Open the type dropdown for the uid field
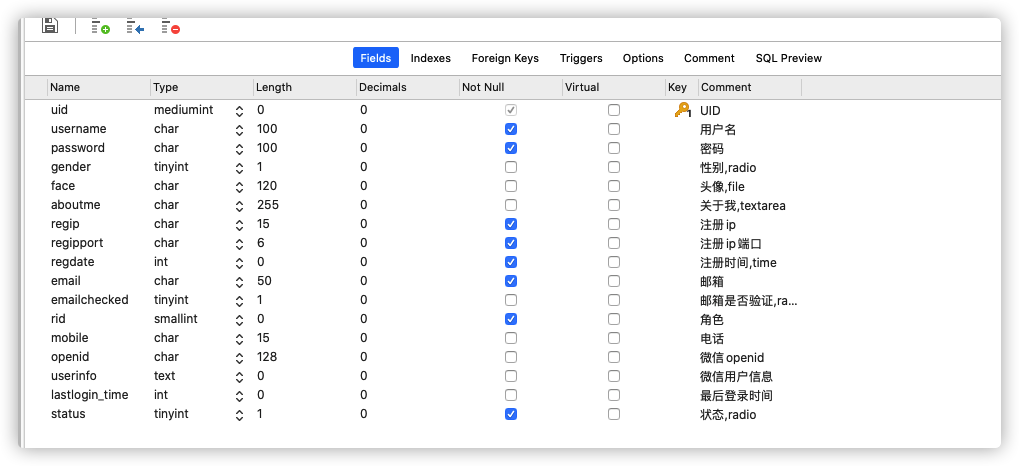This screenshot has height=466, width=1019. click(239, 110)
